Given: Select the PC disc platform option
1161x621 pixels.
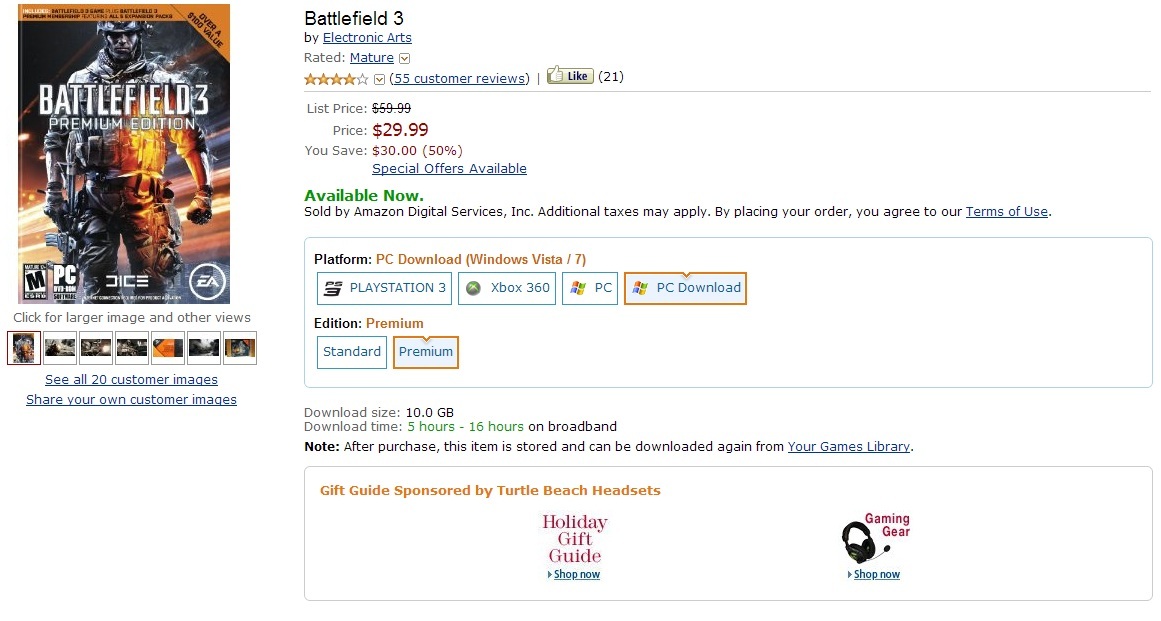Looking at the screenshot, I should 590,288.
